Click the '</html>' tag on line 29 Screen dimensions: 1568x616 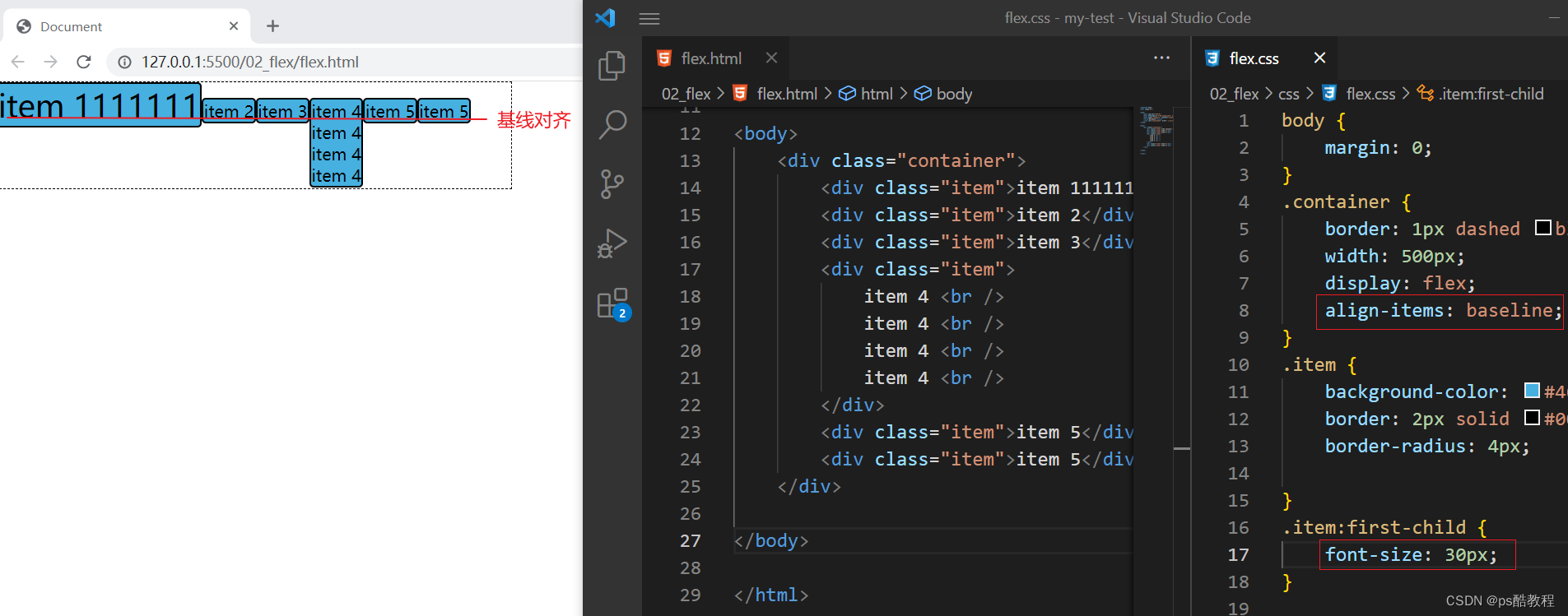(771, 595)
